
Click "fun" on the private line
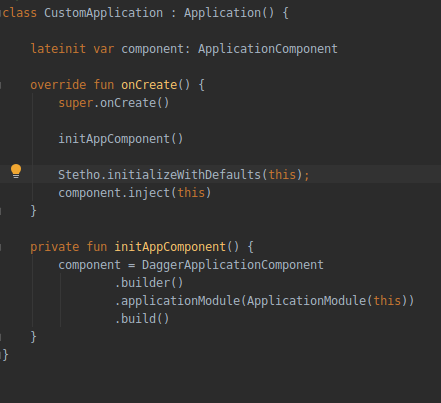[97, 247]
